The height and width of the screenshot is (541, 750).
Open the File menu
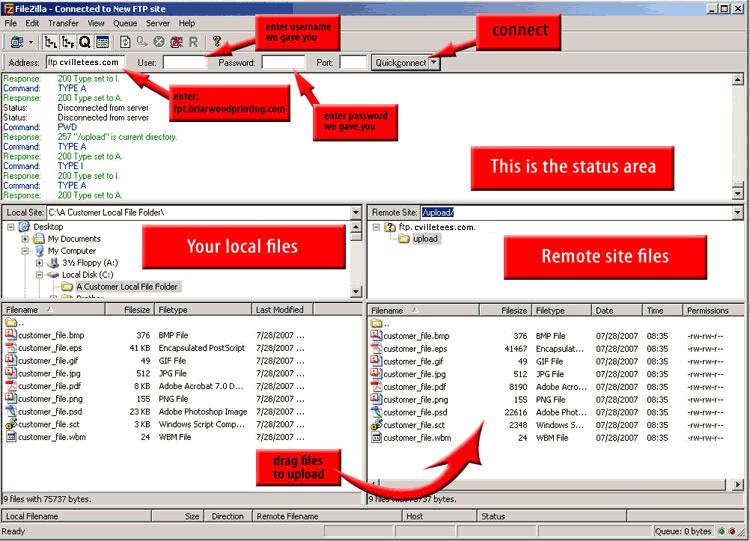pyautogui.click(x=11, y=23)
